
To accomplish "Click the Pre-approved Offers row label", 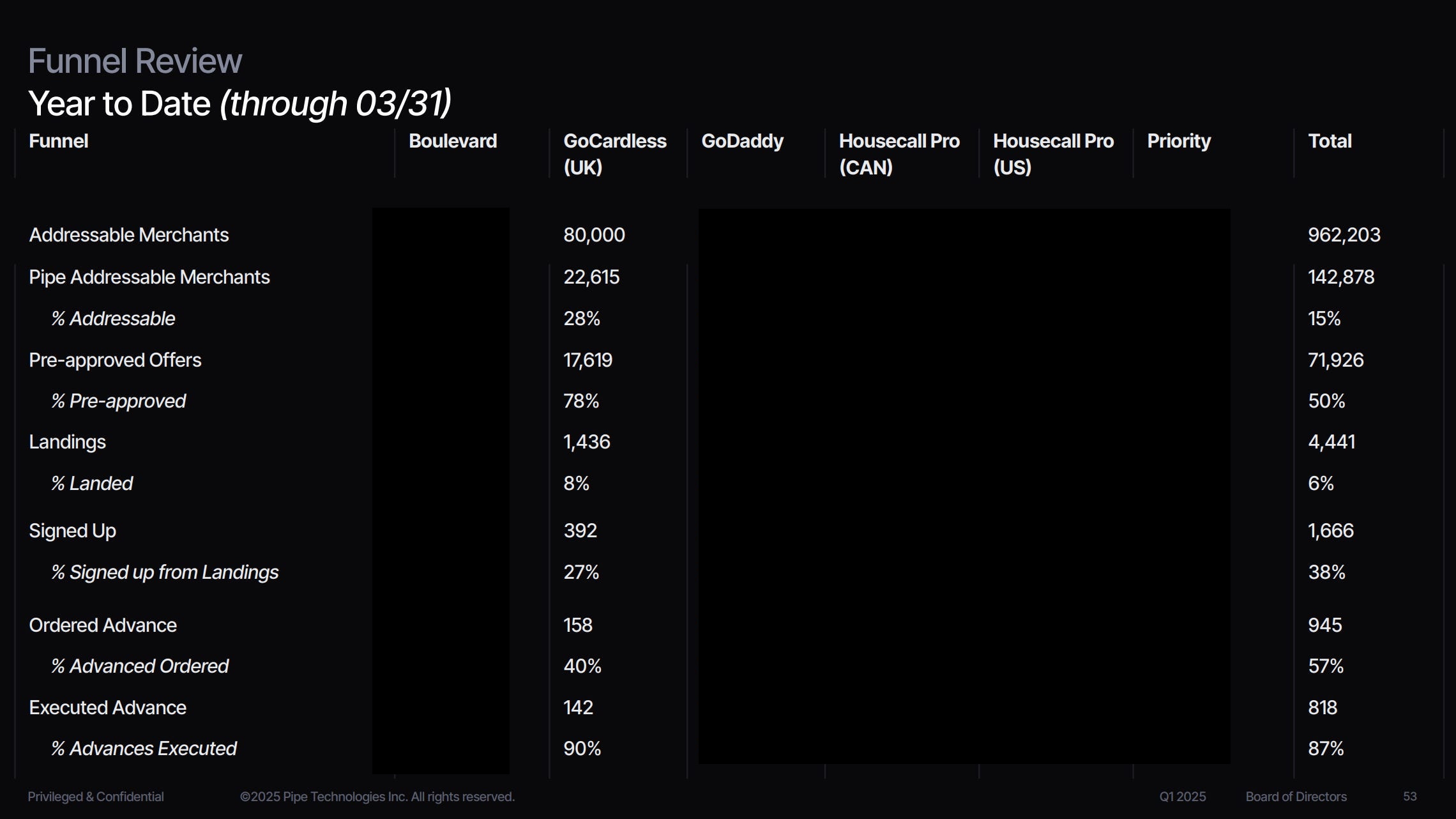I will [115, 360].
